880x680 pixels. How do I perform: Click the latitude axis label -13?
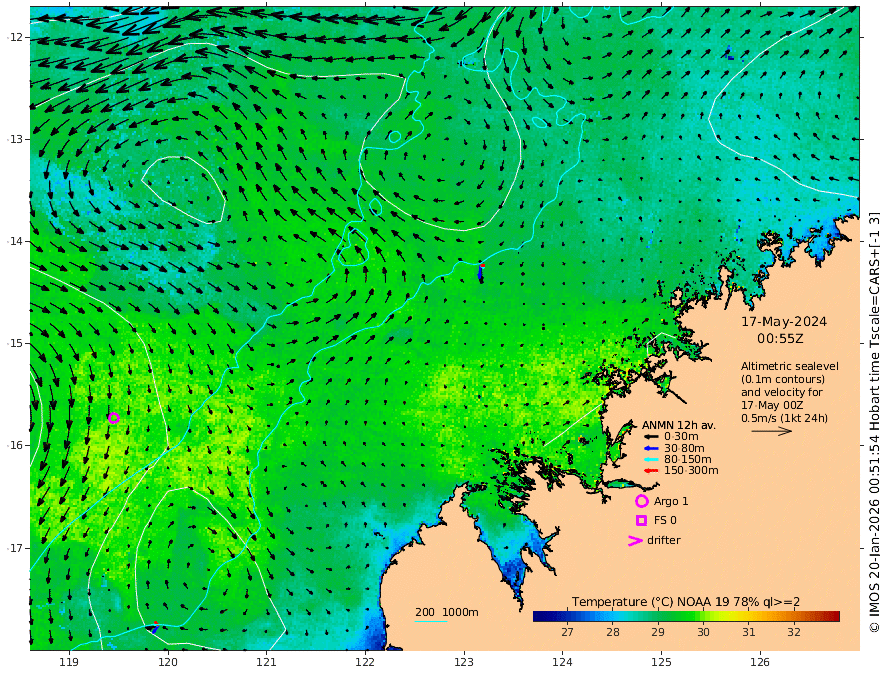click(x=16, y=139)
